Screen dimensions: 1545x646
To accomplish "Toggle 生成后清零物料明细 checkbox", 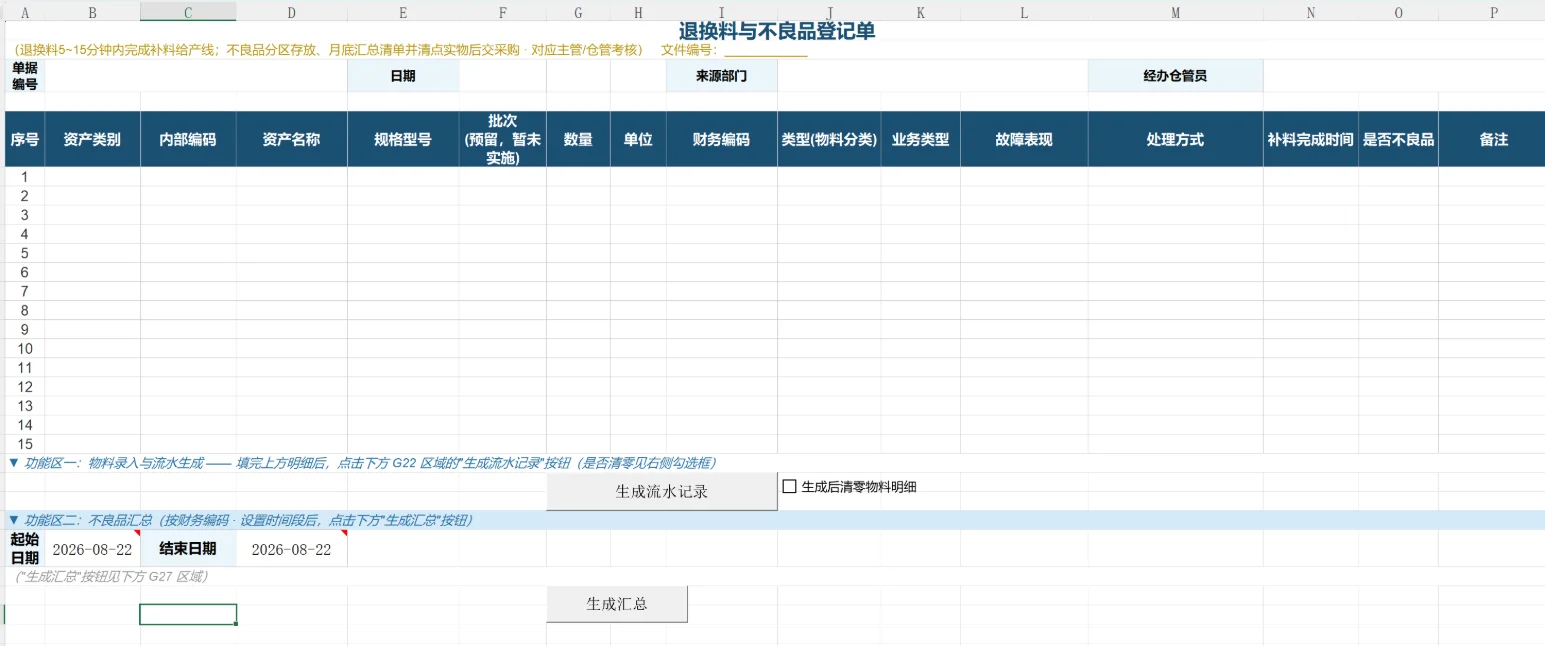I will coord(789,487).
